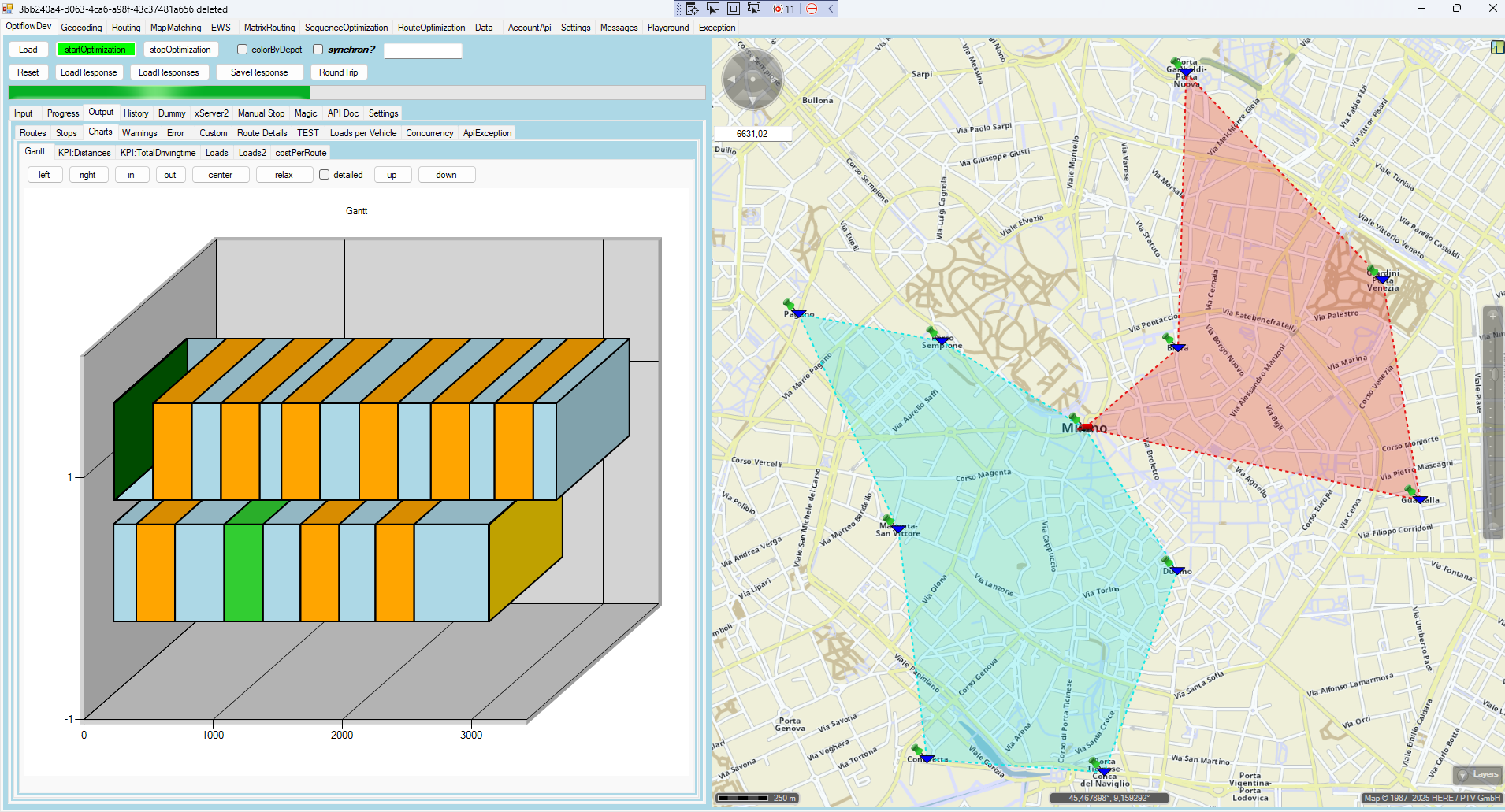Check the detailed checkbox in Gantt controls
Screen dimensions: 1505x812
[324, 175]
